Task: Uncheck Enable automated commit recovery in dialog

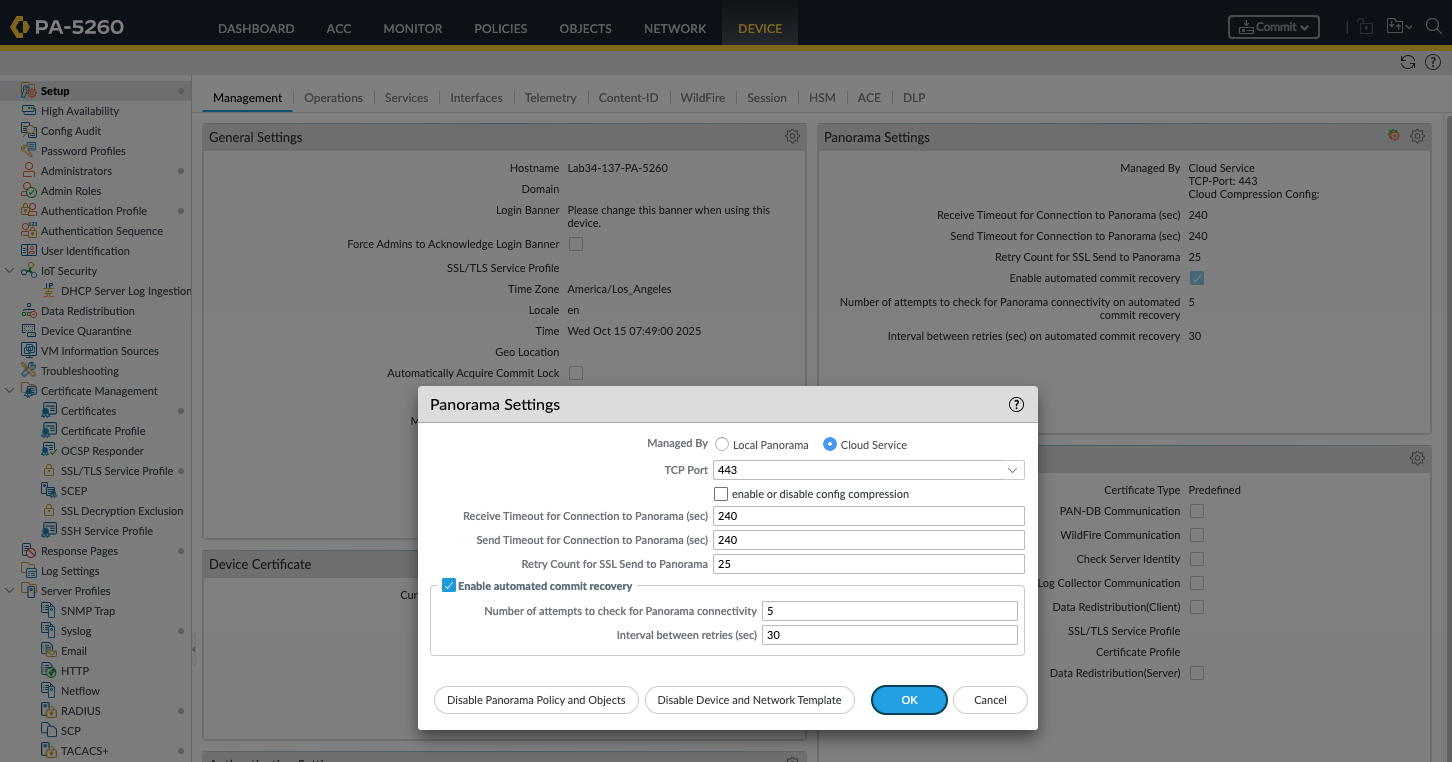Action: [449, 586]
